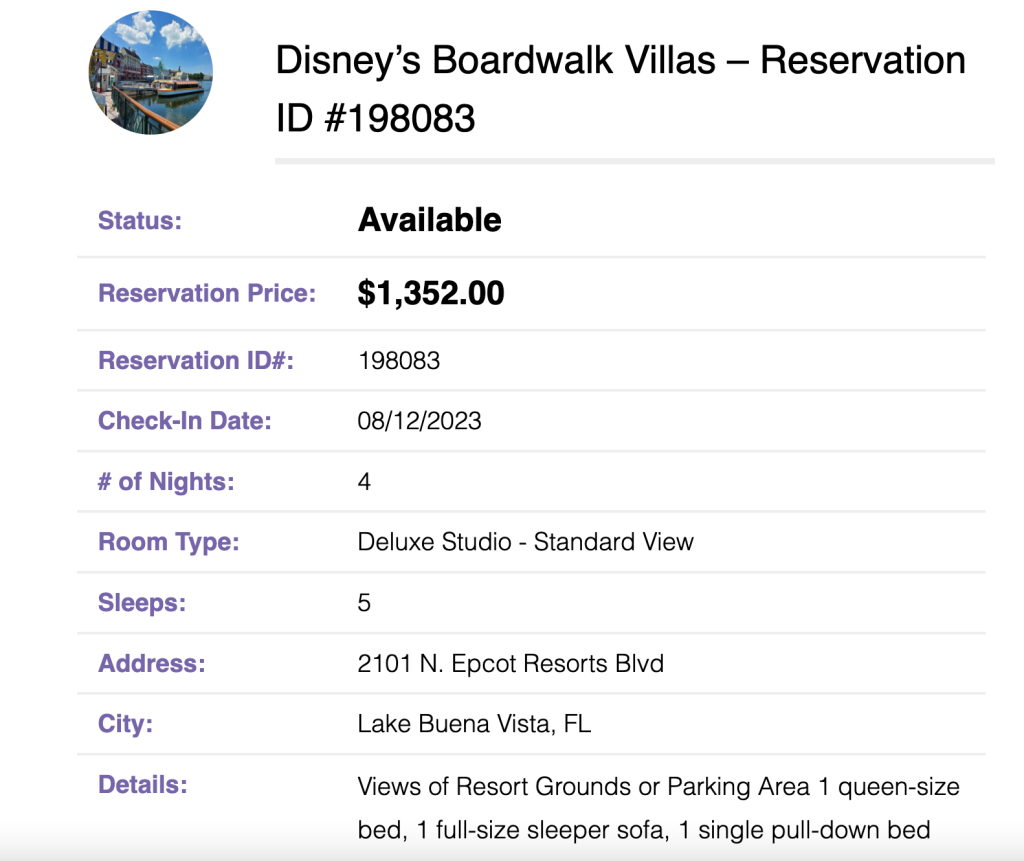Click the Lake Buena Vista, FL city text

pos(474,724)
